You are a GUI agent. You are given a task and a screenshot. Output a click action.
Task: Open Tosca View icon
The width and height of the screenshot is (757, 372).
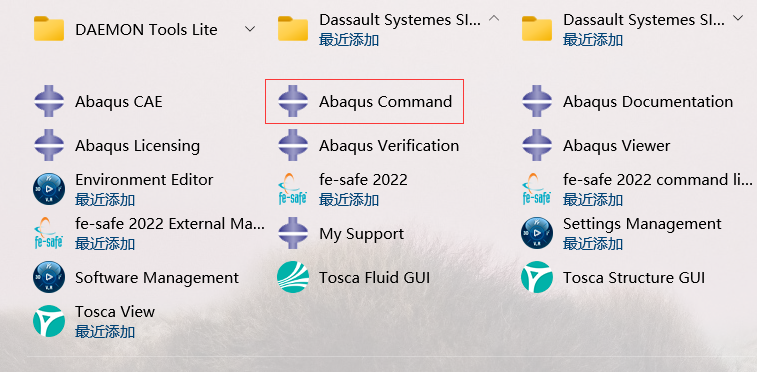(x=49, y=321)
